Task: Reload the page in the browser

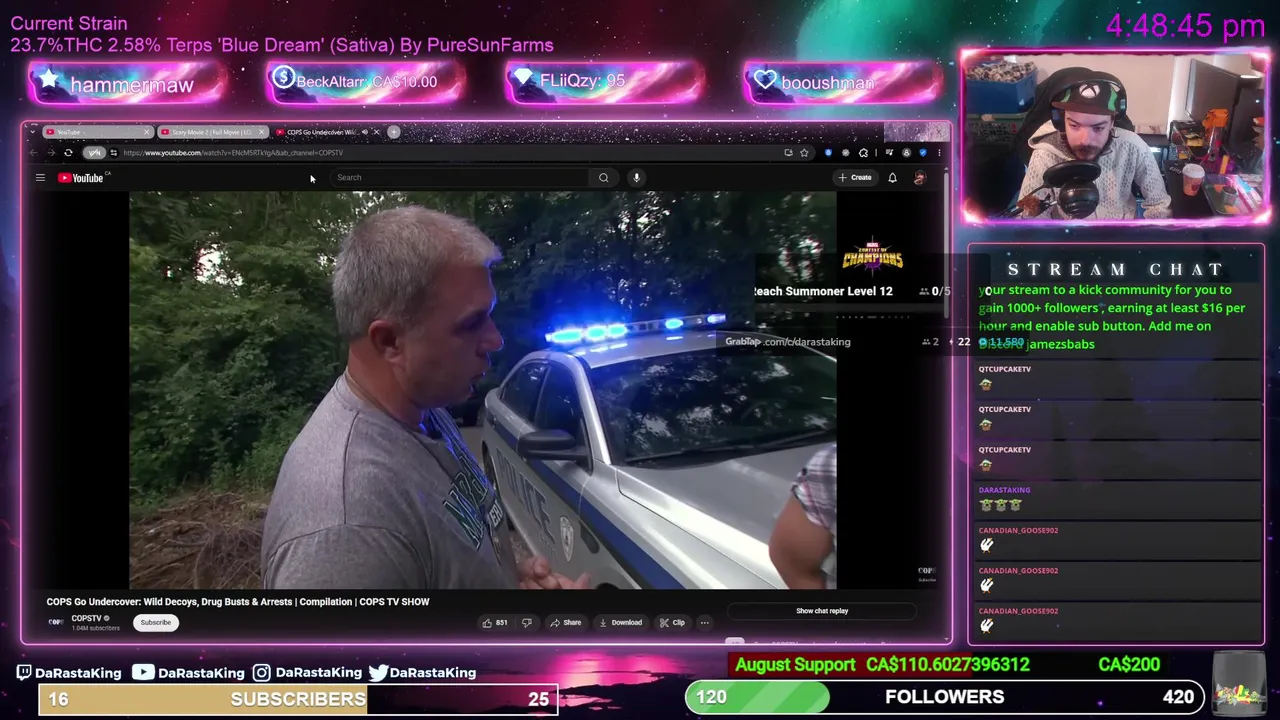Action: [x=68, y=153]
